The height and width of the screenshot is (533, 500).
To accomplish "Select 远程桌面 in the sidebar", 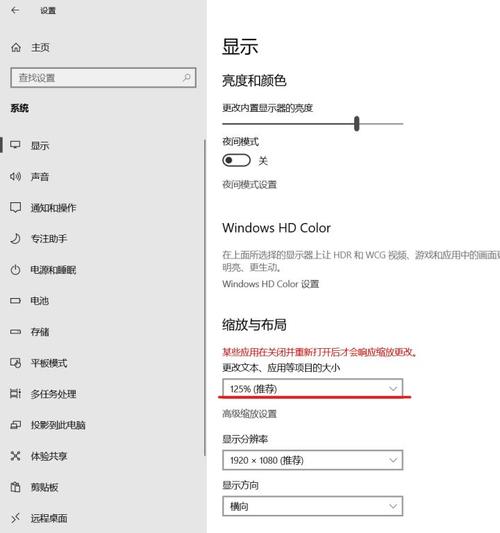I will pos(49,518).
